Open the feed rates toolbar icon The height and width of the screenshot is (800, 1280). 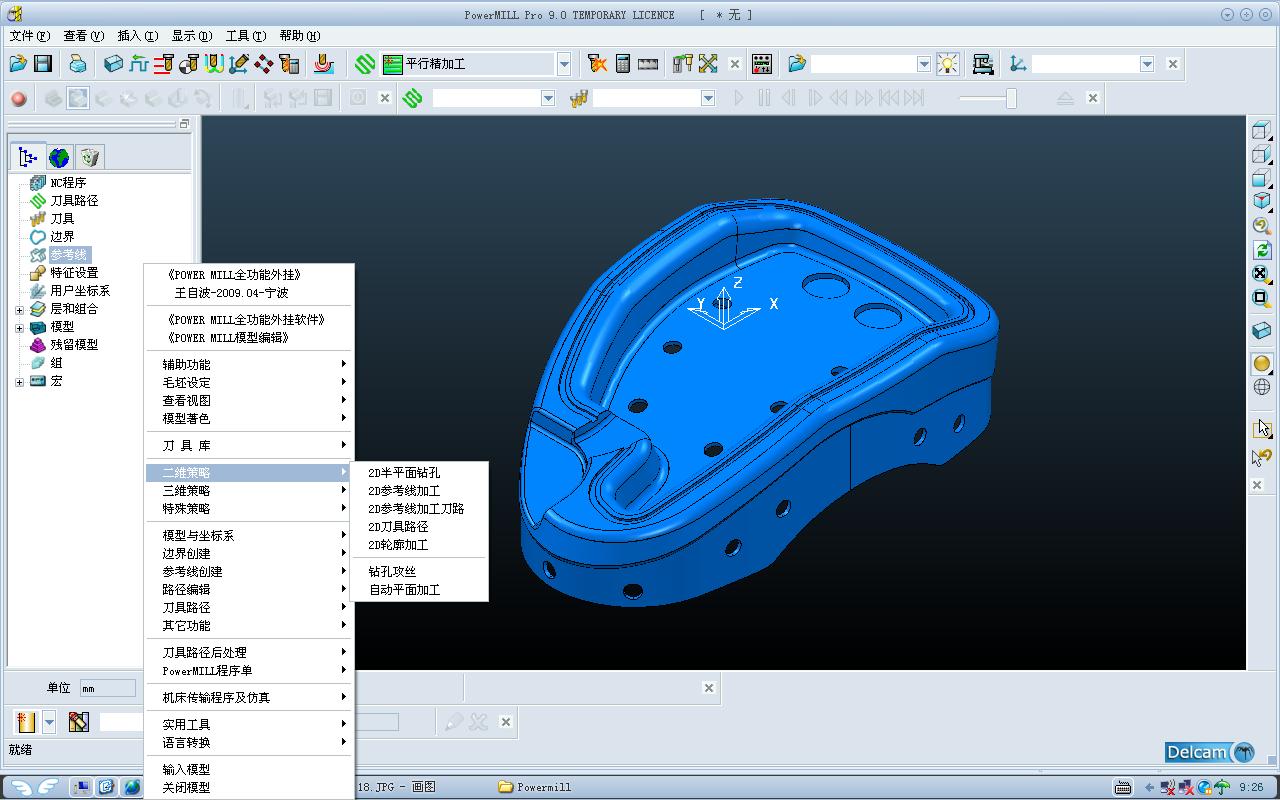pyautogui.click(x=139, y=64)
